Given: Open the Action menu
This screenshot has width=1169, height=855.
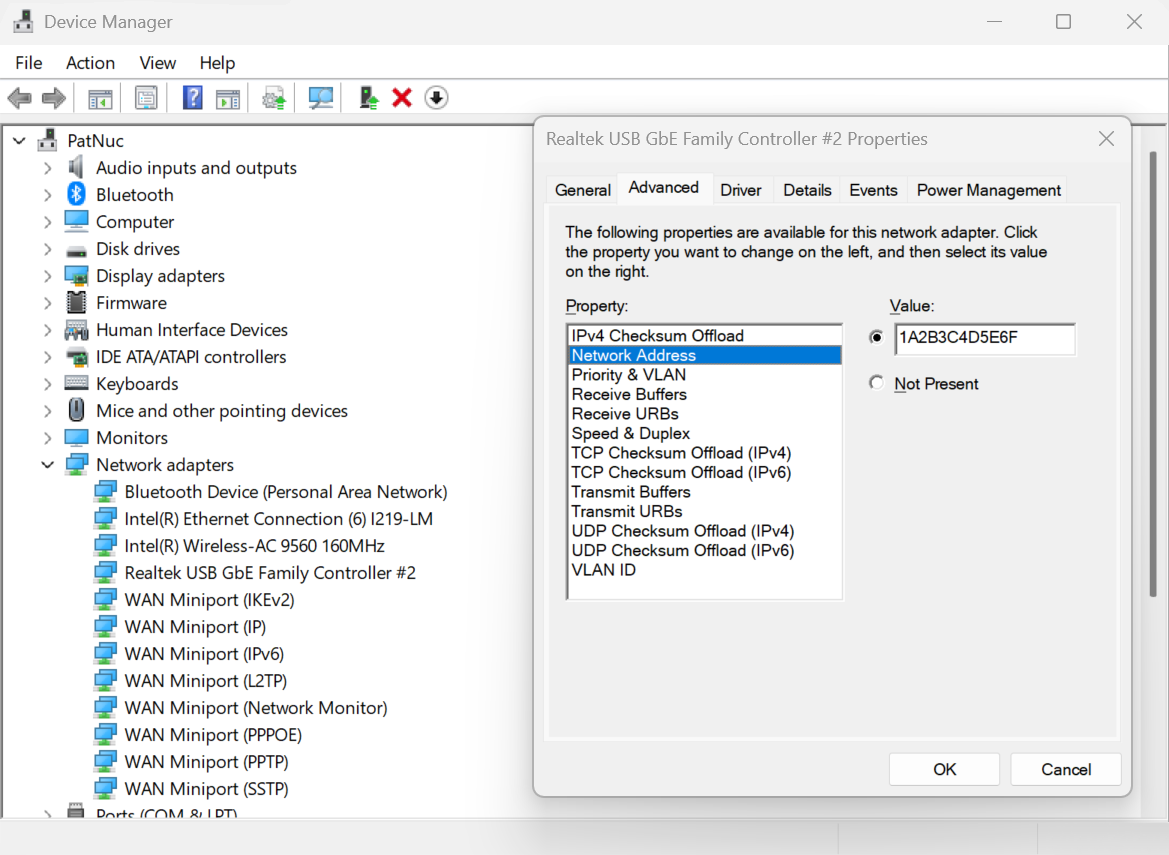Looking at the screenshot, I should [x=90, y=62].
